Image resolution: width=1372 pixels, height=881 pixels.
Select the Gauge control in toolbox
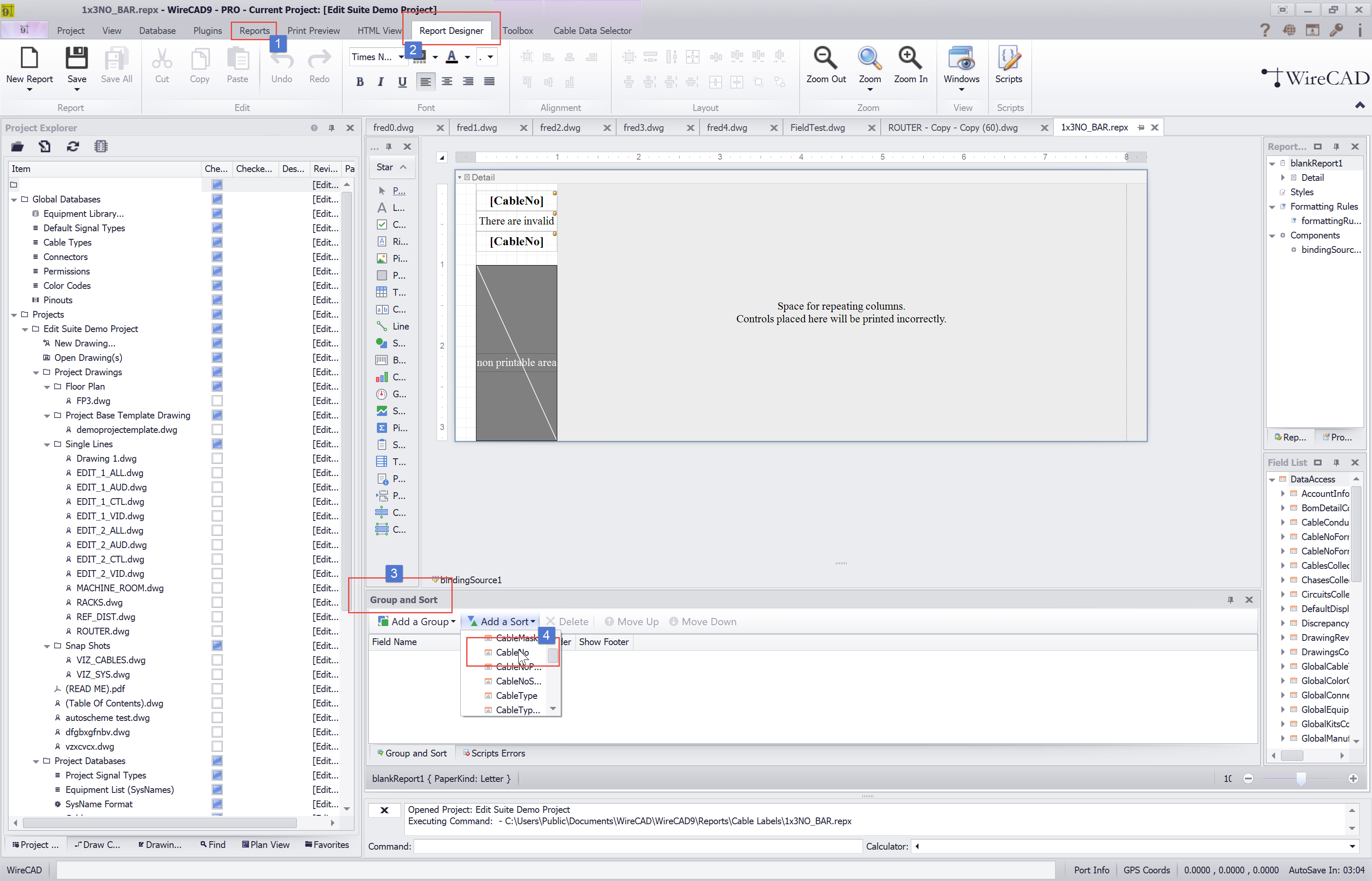tap(392, 394)
